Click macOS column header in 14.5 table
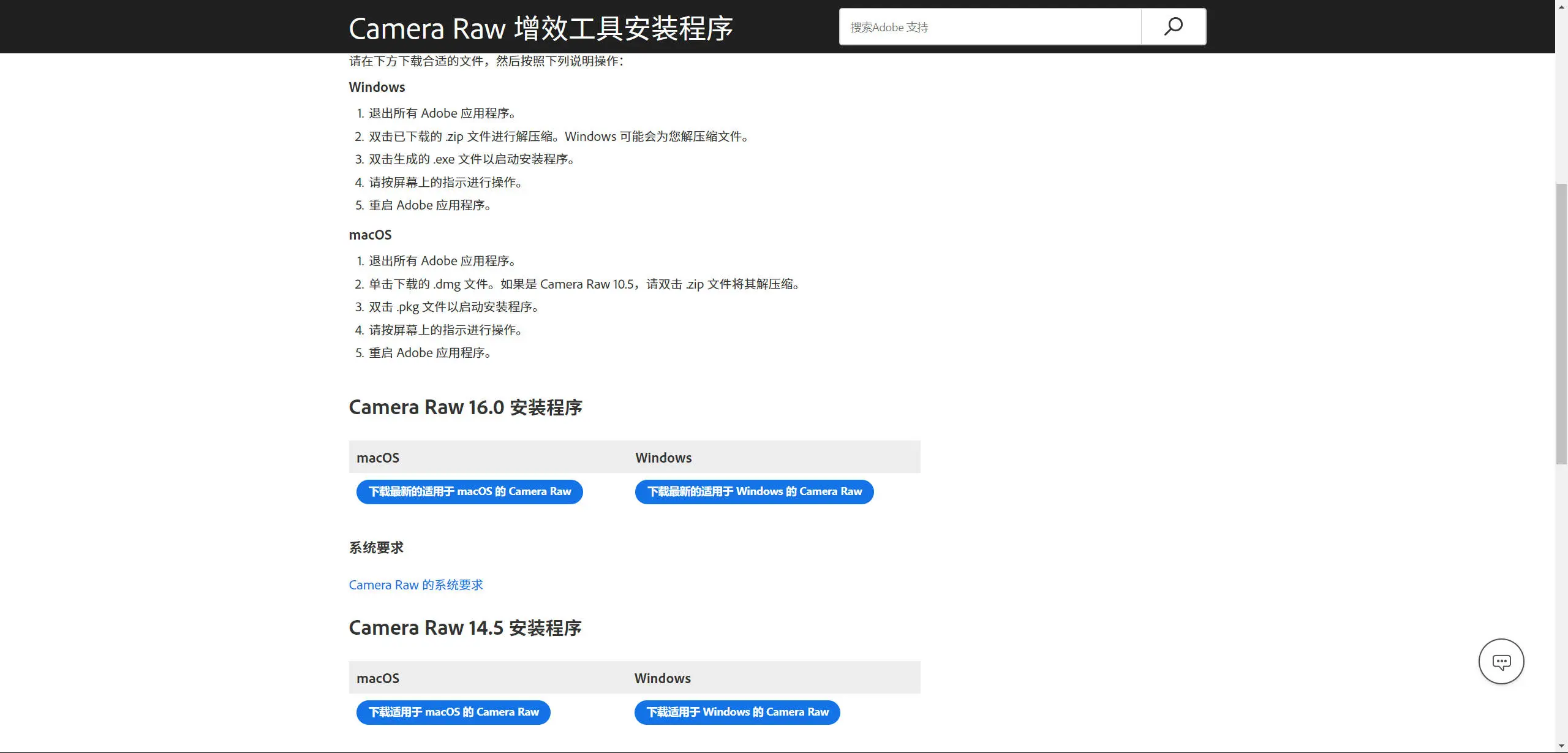 378,678
